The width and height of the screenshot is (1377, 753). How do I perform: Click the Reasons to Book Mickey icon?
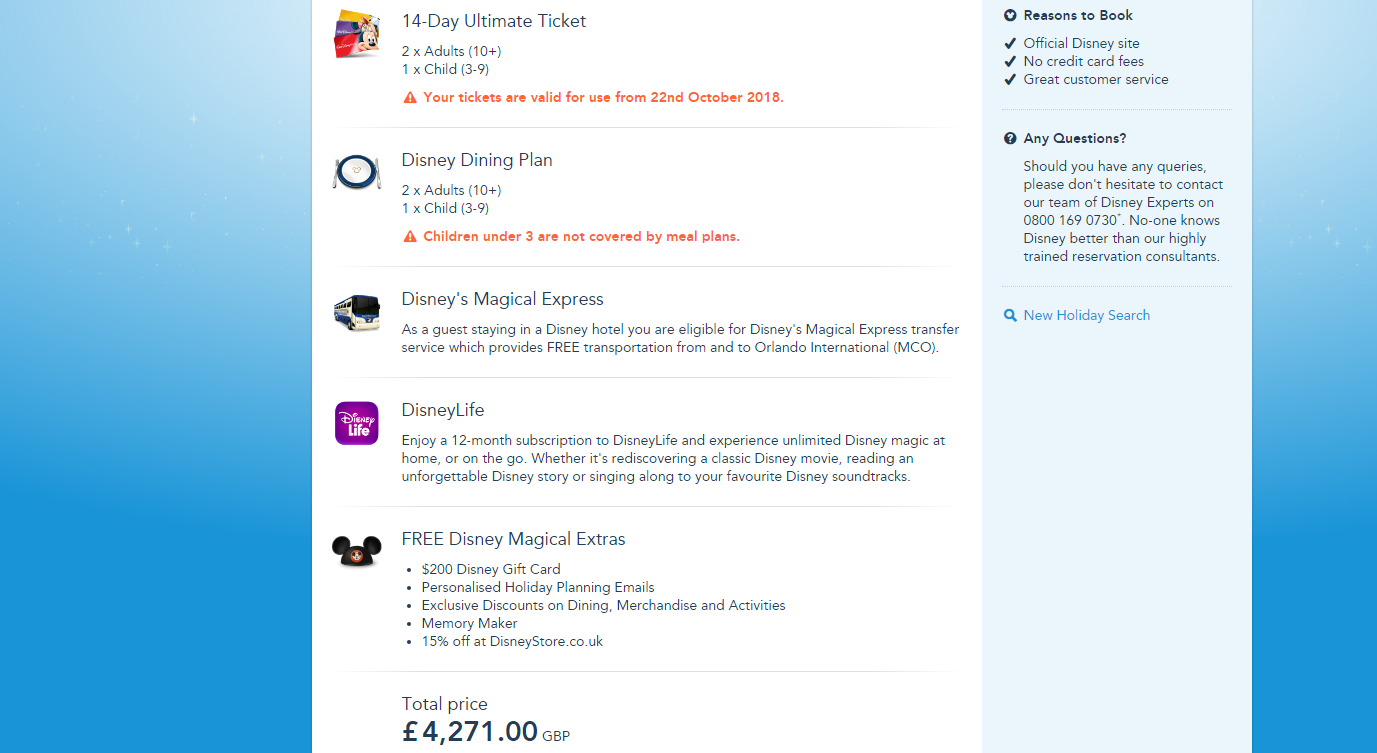(x=1010, y=16)
